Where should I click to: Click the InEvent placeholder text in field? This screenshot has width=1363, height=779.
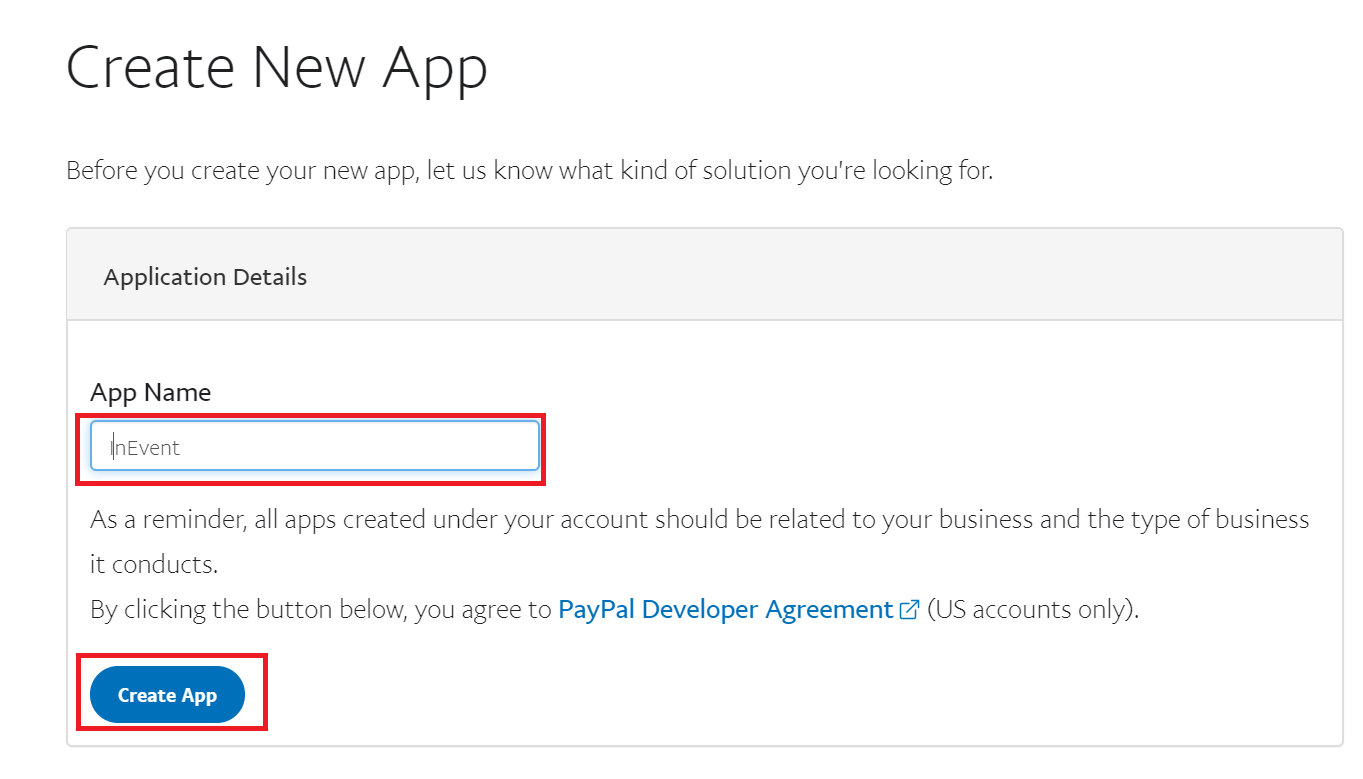(x=146, y=447)
